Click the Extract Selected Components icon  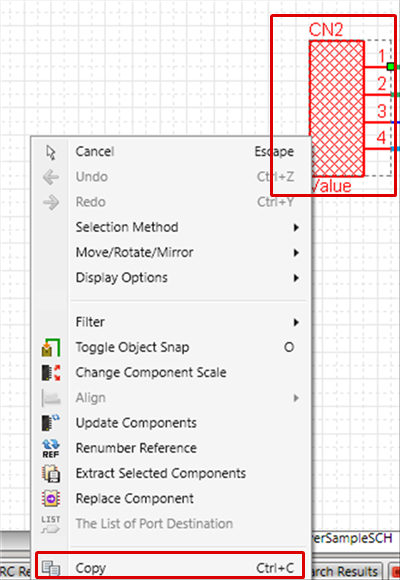click(51, 473)
